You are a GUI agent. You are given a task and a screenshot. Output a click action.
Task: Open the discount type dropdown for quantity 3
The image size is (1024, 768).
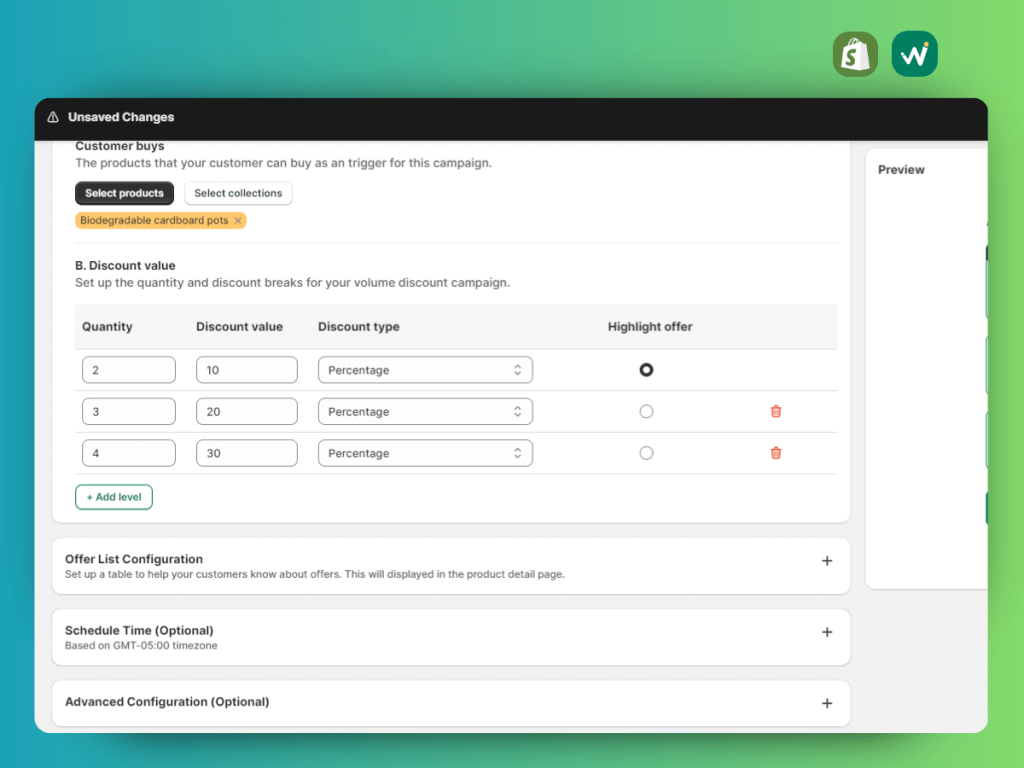click(x=425, y=411)
